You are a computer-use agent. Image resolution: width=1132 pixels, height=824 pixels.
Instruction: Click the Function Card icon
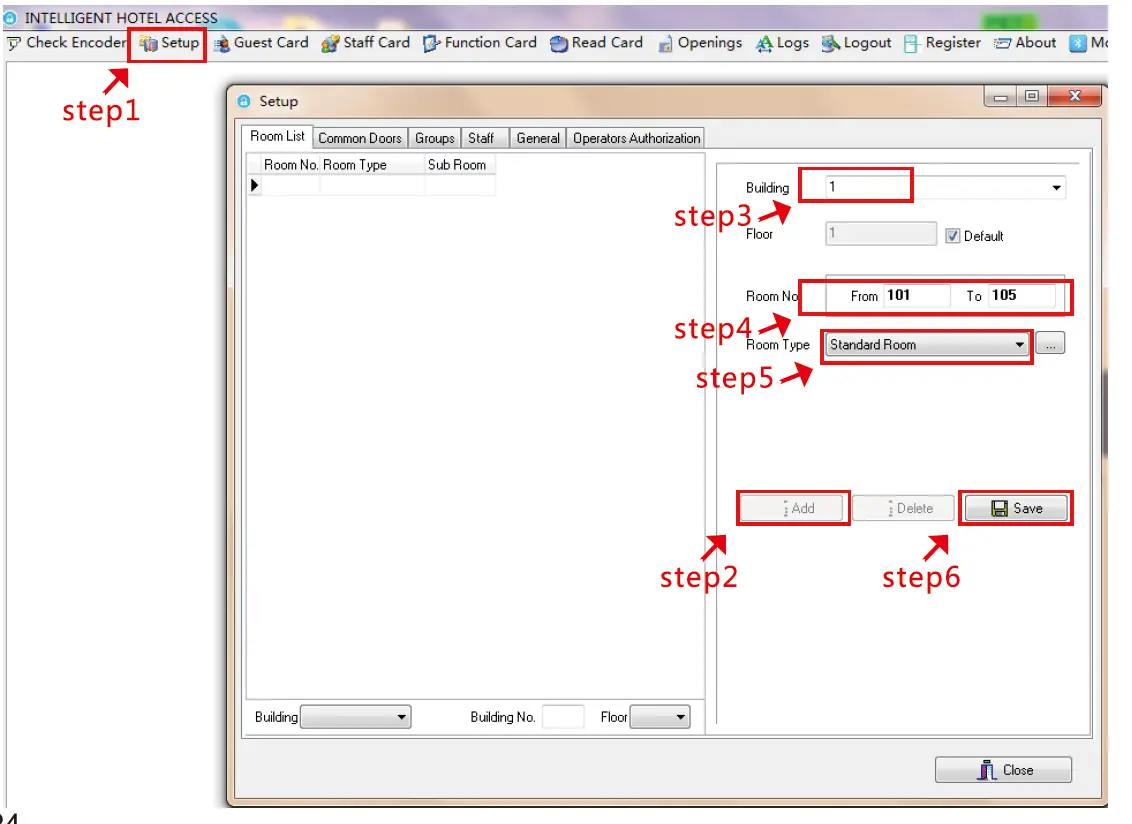(432, 44)
